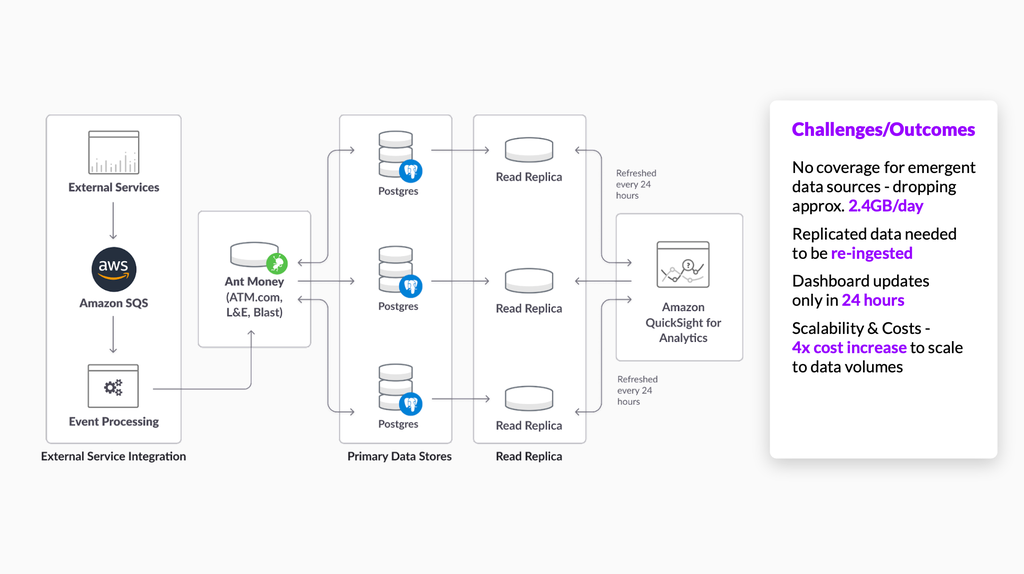Select the middle Read Replica disk icon
The height and width of the screenshot is (574, 1024).
click(x=529, y=281)
